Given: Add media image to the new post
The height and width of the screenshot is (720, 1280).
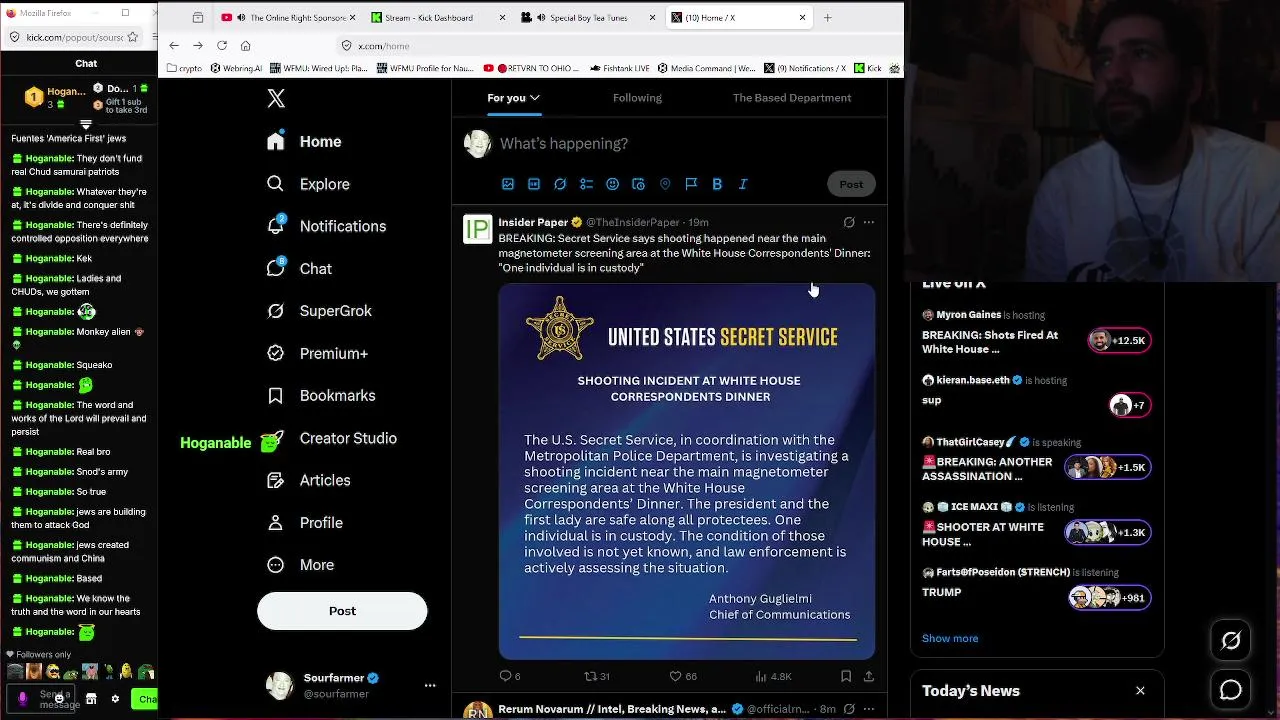Looking at the screenshot, I should coord(508,184).
